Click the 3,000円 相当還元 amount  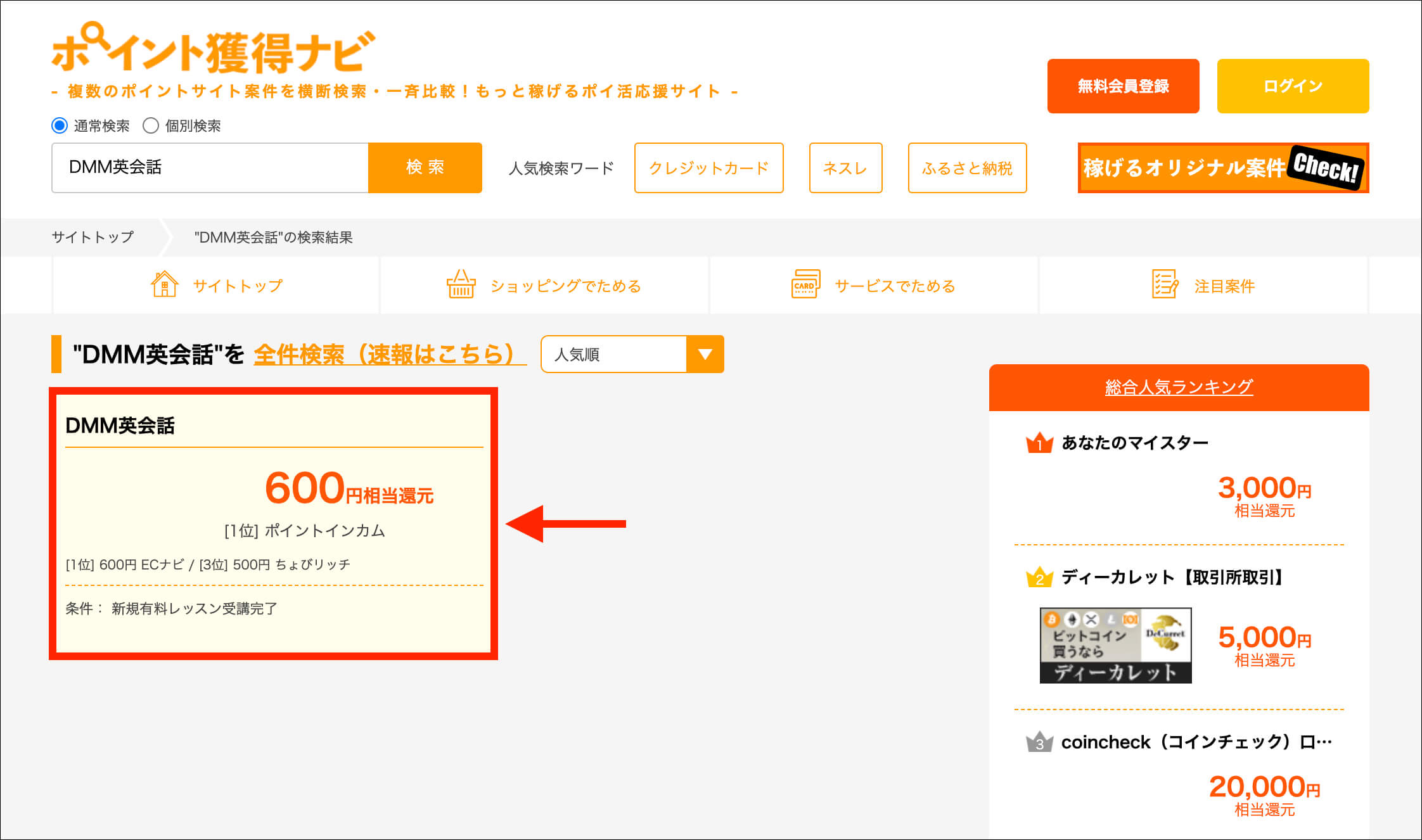[1264, 496]
